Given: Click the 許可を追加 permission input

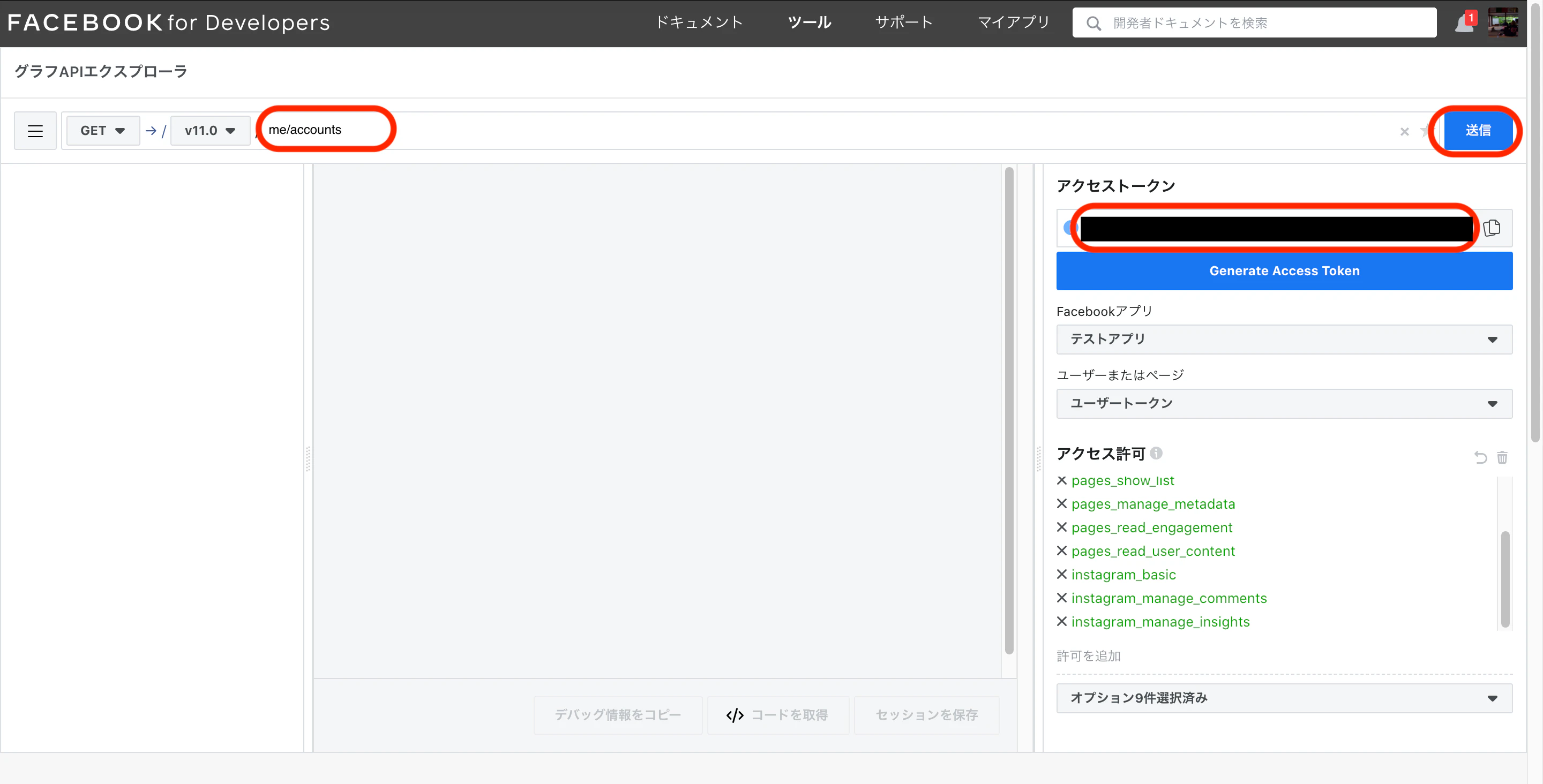Looking at the screenshot, I should [x=1284, y=657].
